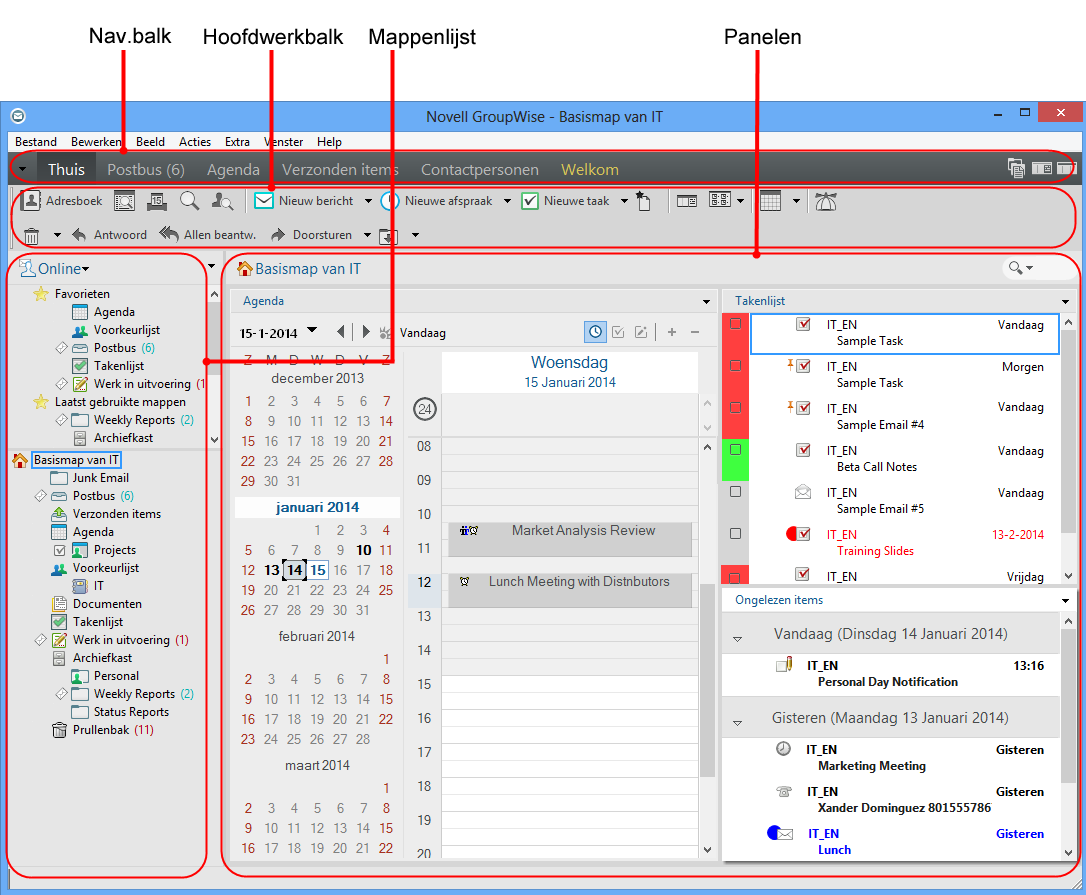This screenshot has height=895, width=1086.
Task: Click the umbrella vacation rule icon
Action: tap(826, 201)
